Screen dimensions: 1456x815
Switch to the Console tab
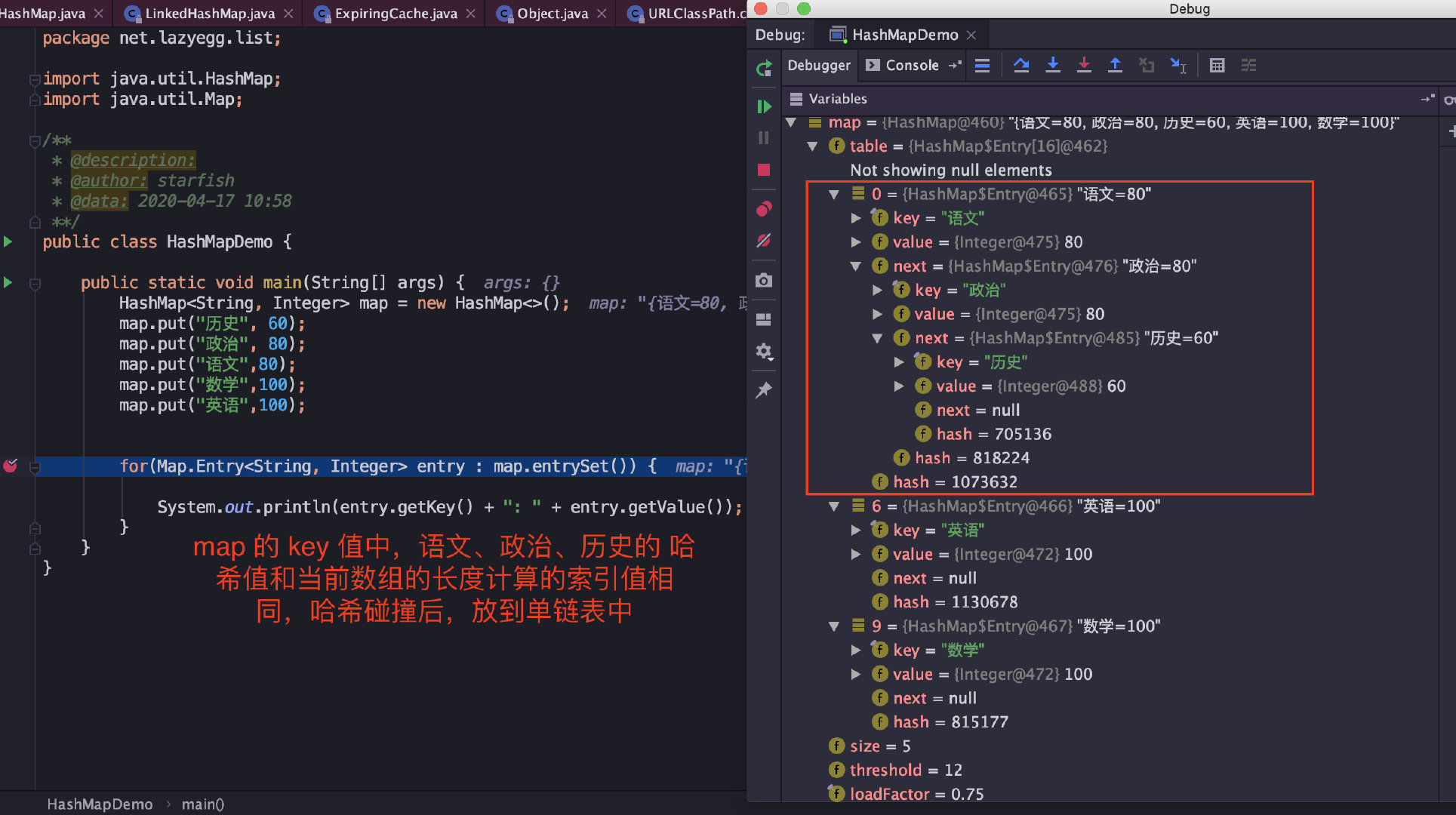coord(903,66)
